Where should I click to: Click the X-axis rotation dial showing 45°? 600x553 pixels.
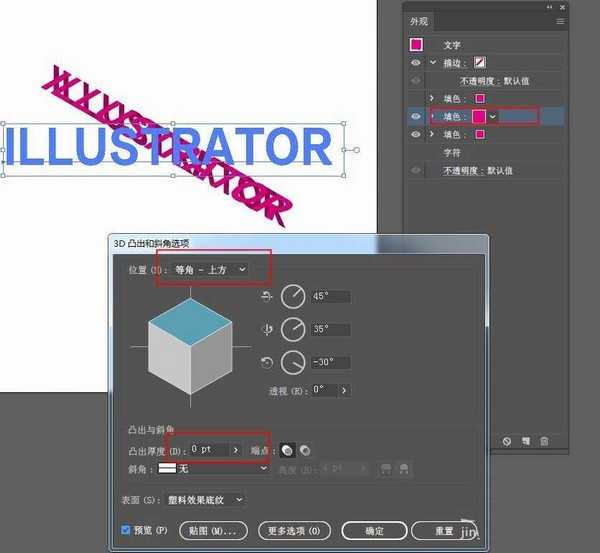[x=292, y=296]
